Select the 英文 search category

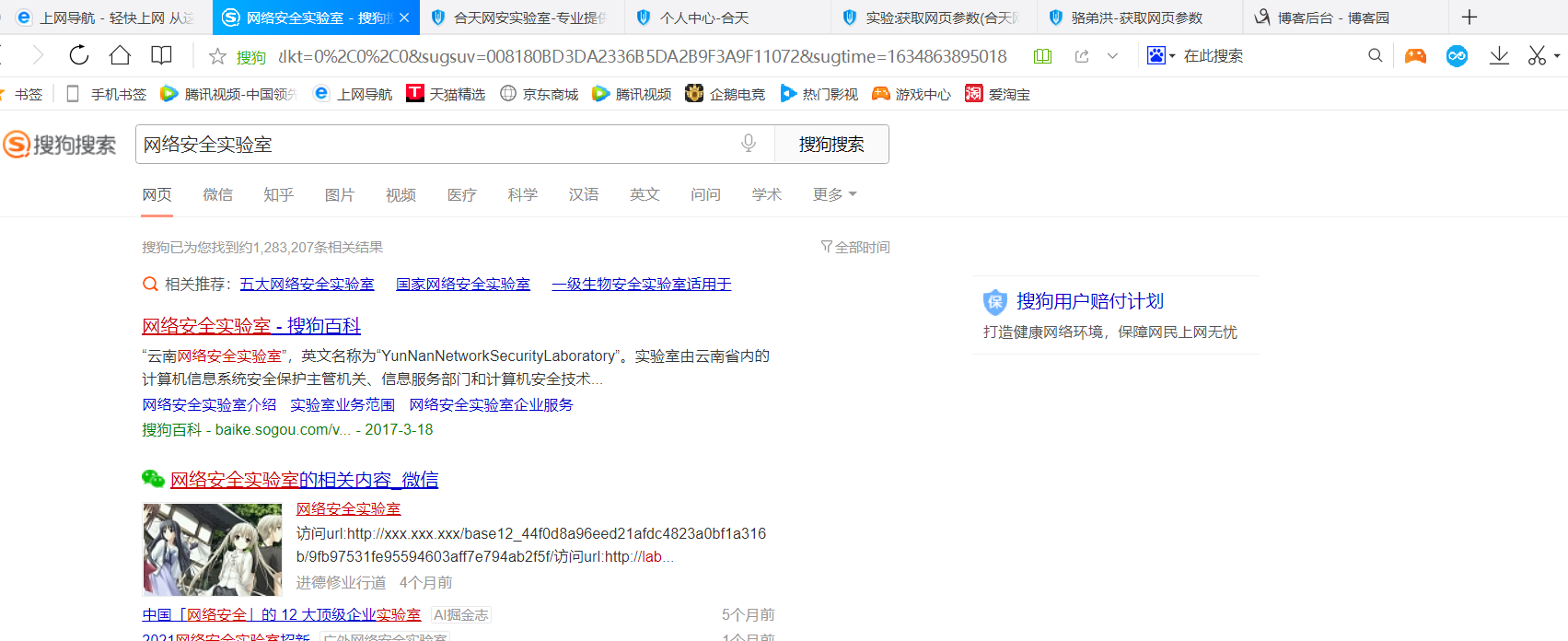click(645, 194)
